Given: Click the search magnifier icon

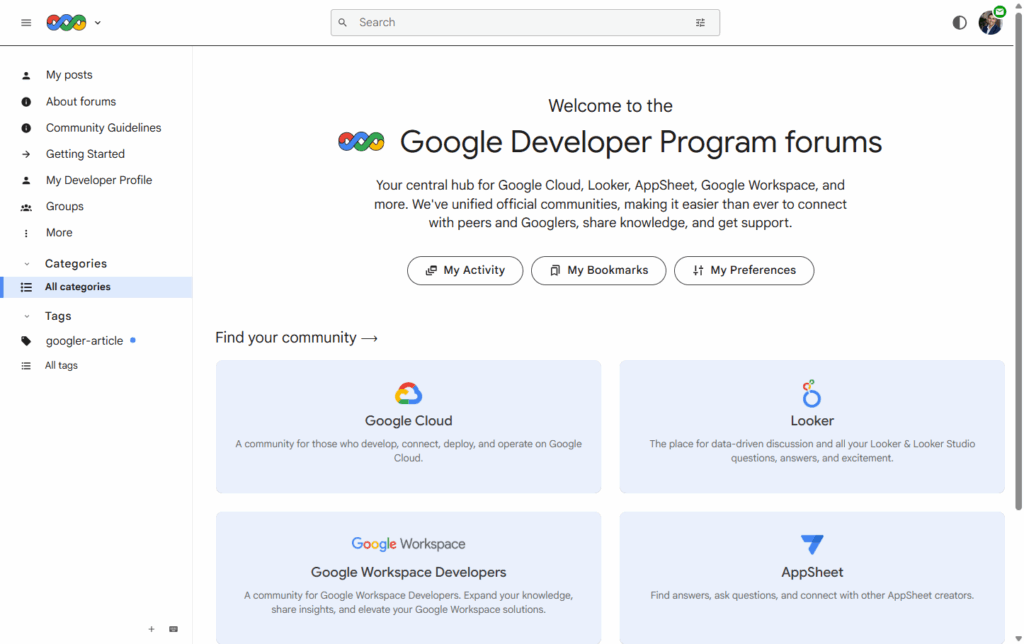Looking at the screenshot, I should [342, 23].
